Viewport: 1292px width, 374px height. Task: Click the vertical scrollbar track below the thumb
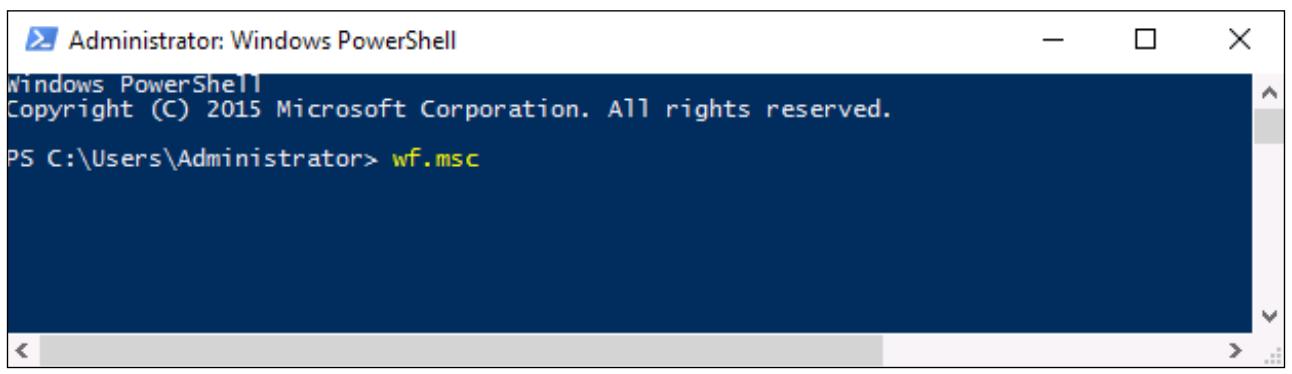(x=1267, y=222)
